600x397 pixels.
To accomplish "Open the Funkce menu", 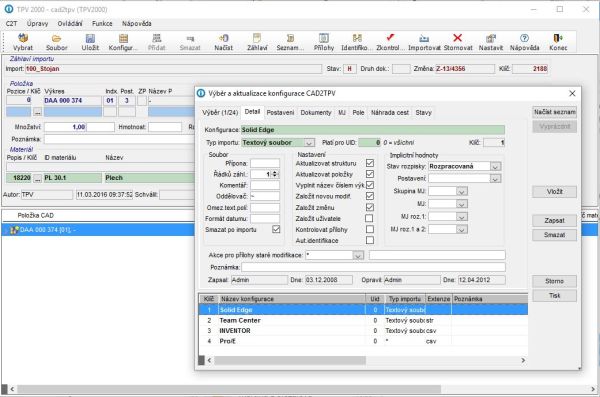I will [102, 23].
